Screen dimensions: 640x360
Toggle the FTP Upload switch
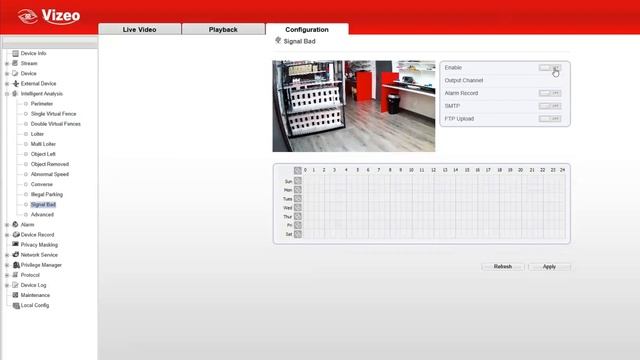coord(550,119)
